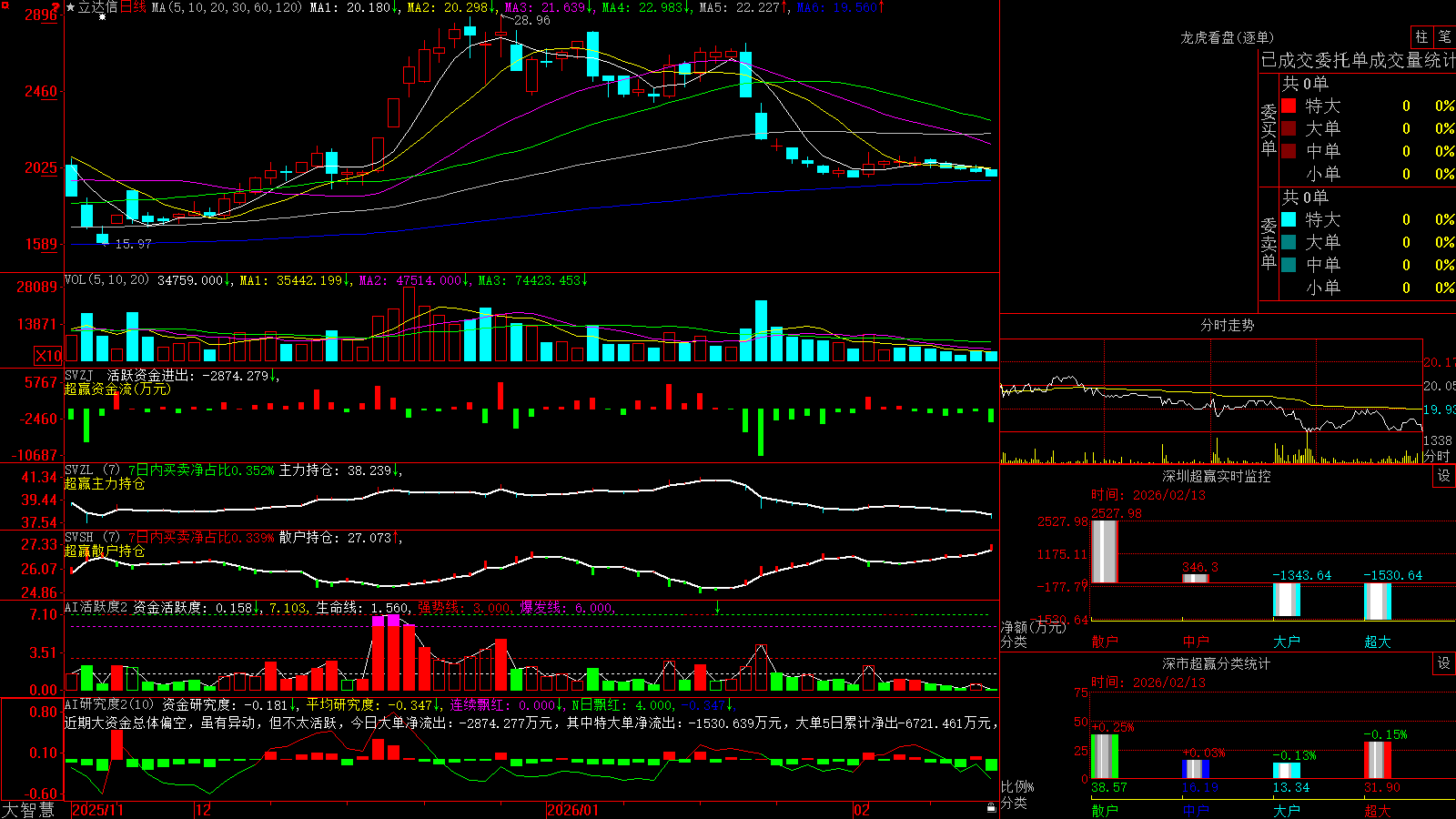The width and height of the screenshot is (1456, 819).
Task: Click the 分时走势 panel title
Action: coord(1227,325)
